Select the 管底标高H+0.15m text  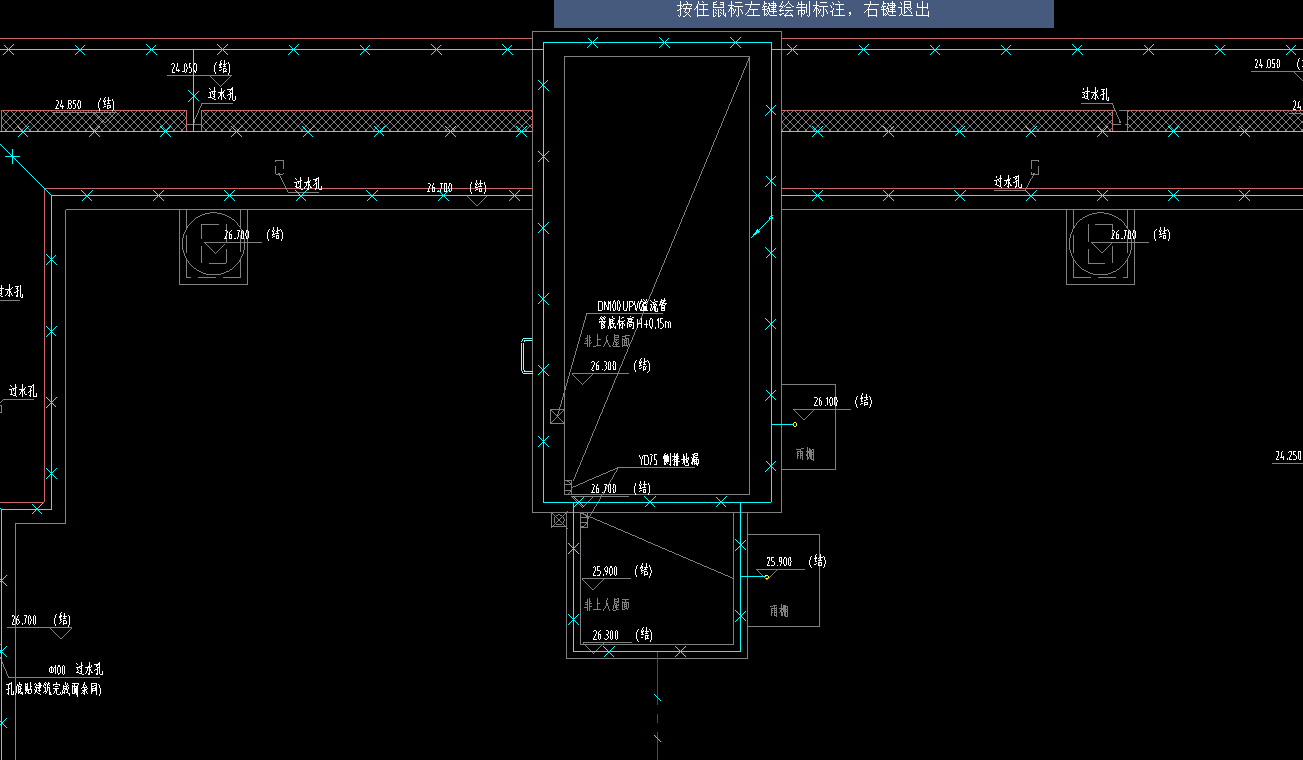point(635,323)
